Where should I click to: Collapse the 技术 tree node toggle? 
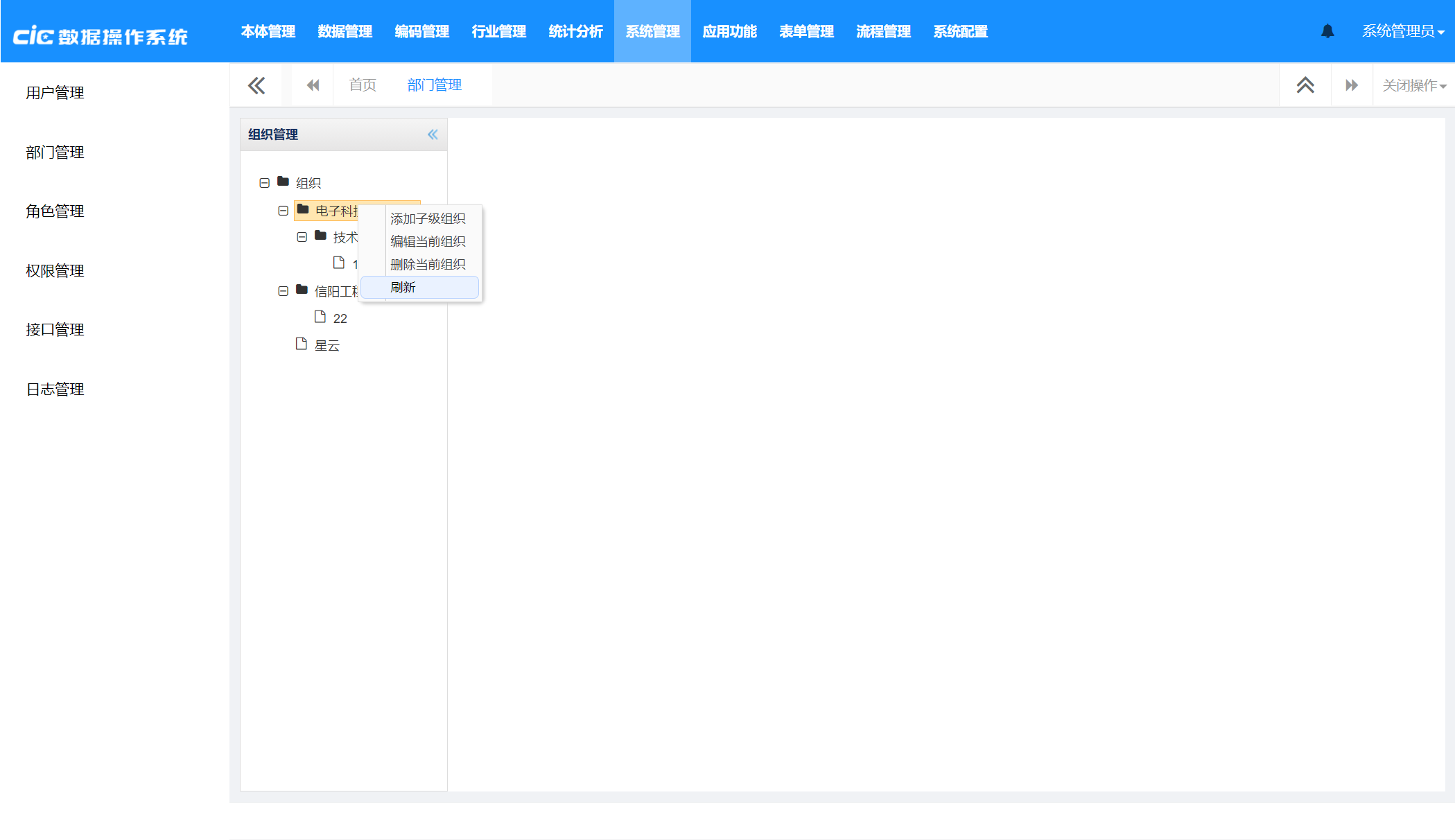pyautogui.click(x=302, y=237)
